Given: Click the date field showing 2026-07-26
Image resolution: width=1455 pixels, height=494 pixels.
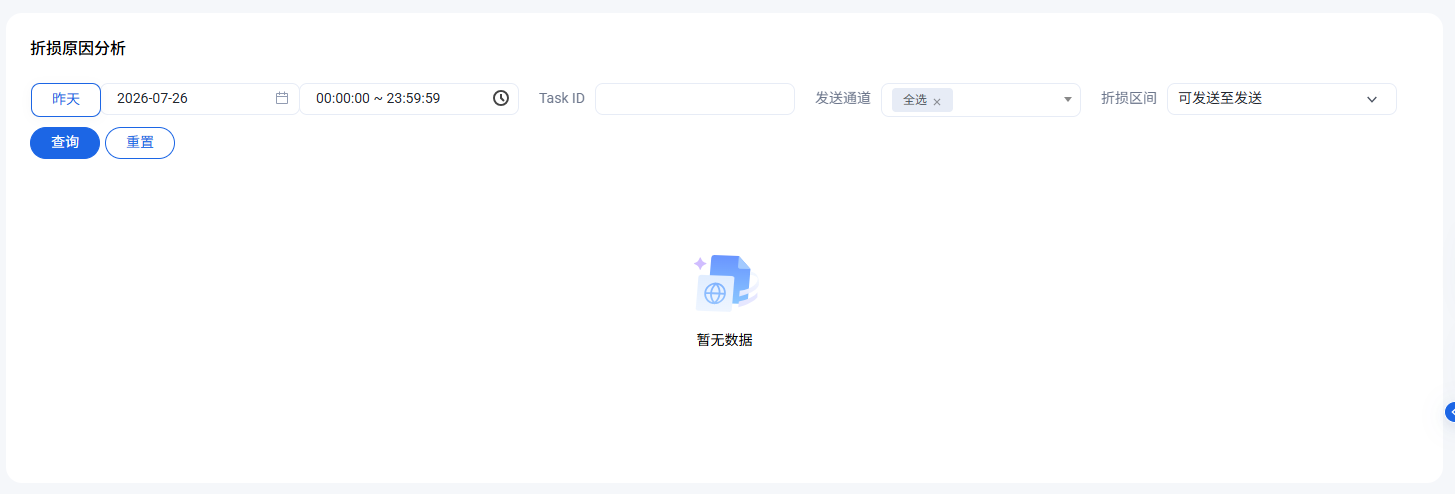Looking at the screenshot, I should click(x=201, y=99).
